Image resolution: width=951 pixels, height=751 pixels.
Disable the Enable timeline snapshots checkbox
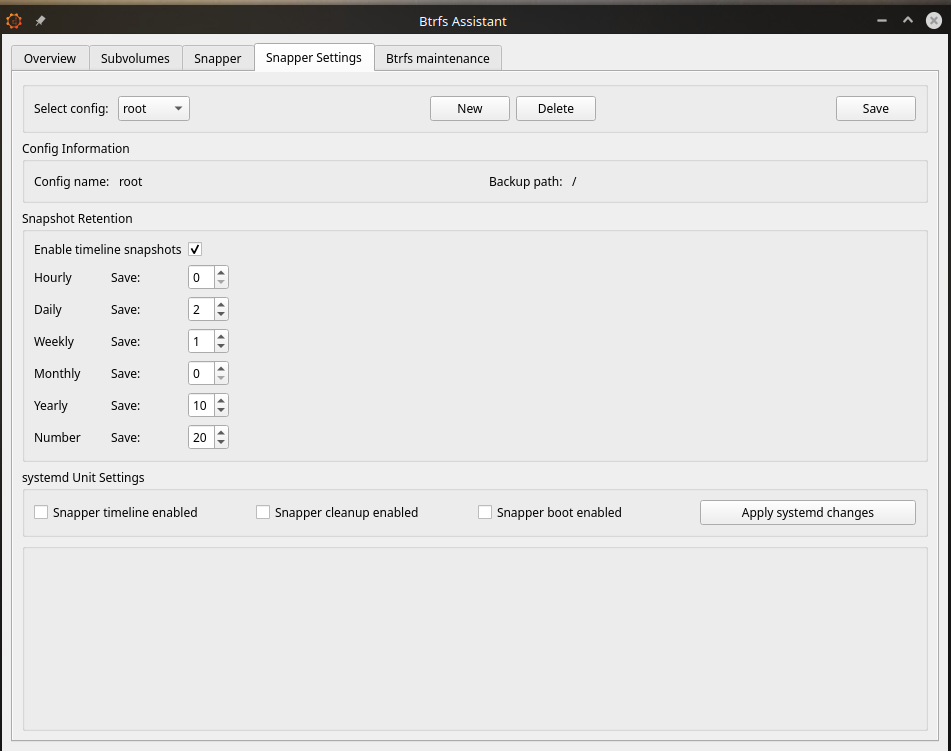195,249
